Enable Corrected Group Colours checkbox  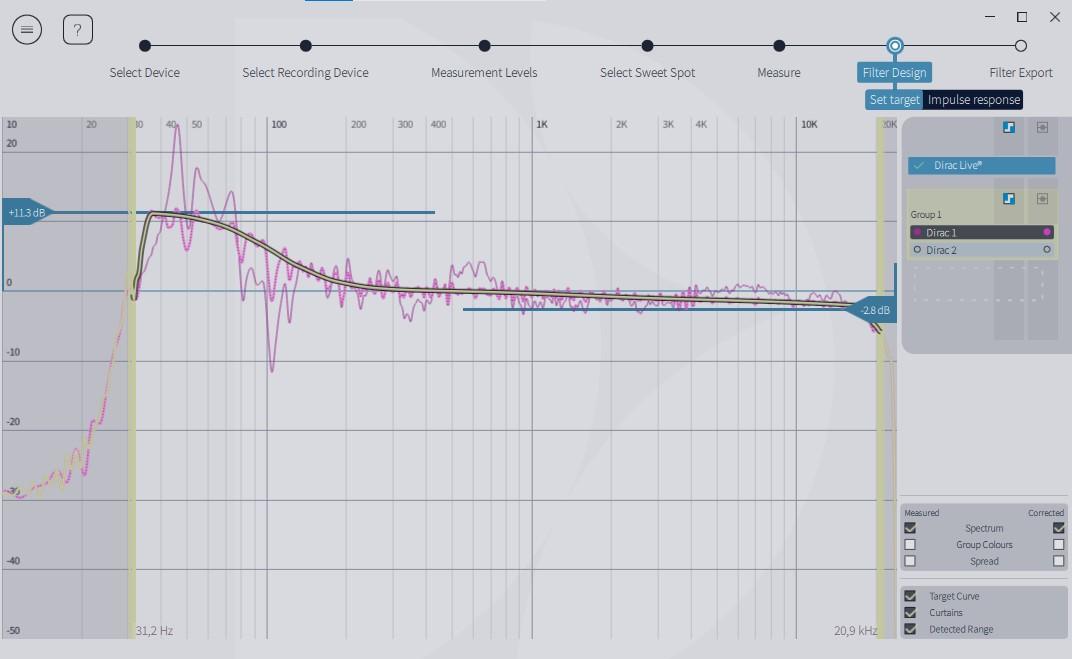(1059, 545)
